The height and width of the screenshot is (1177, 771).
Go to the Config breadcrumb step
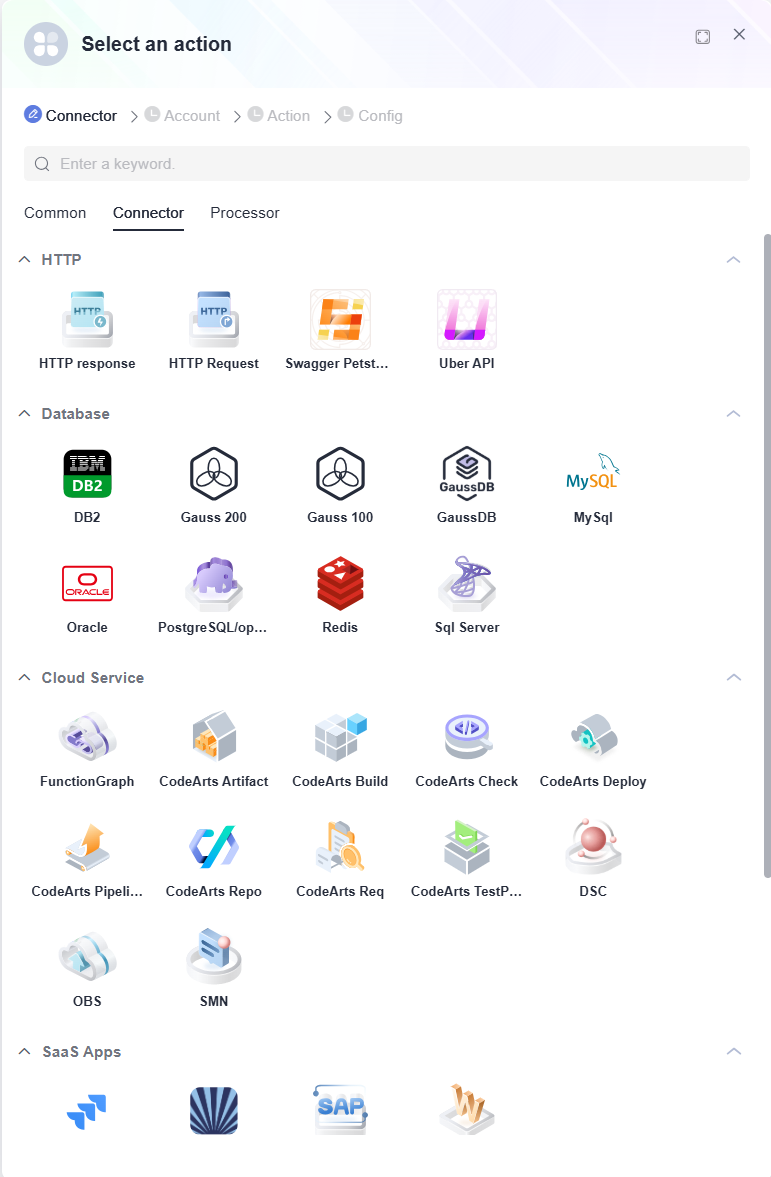tap(371, 116)
